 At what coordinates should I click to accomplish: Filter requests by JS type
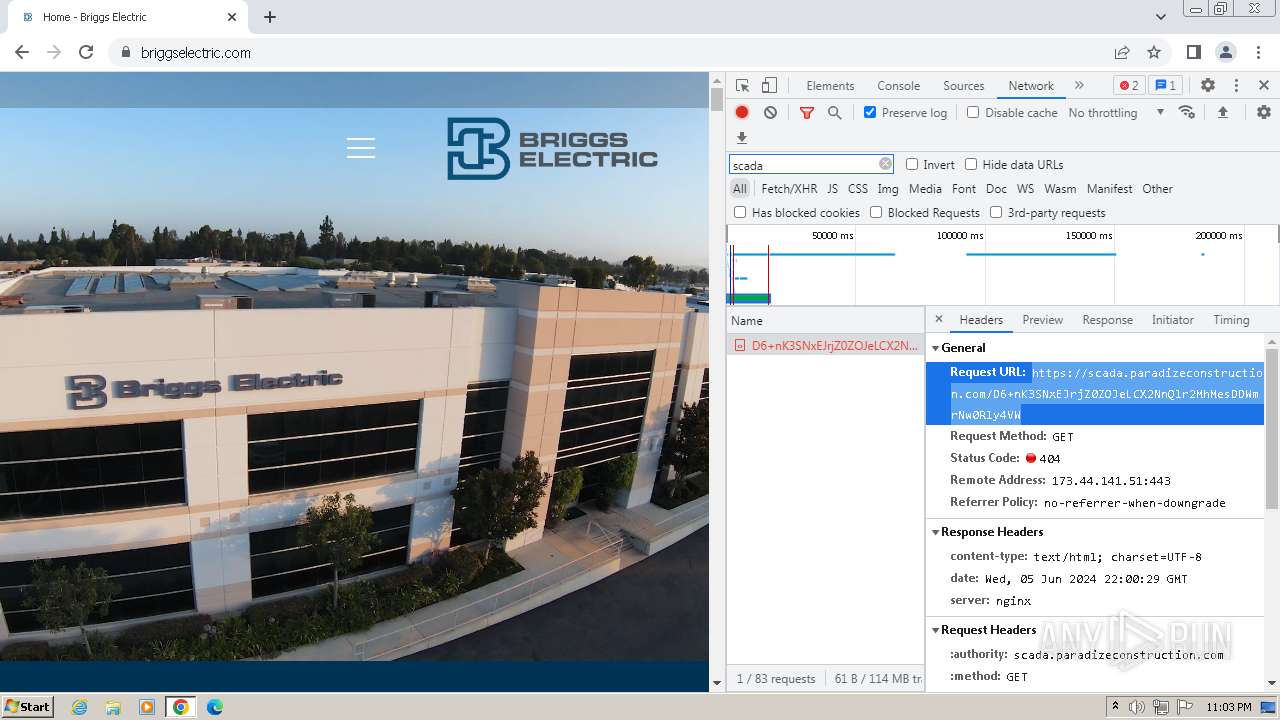832,189
